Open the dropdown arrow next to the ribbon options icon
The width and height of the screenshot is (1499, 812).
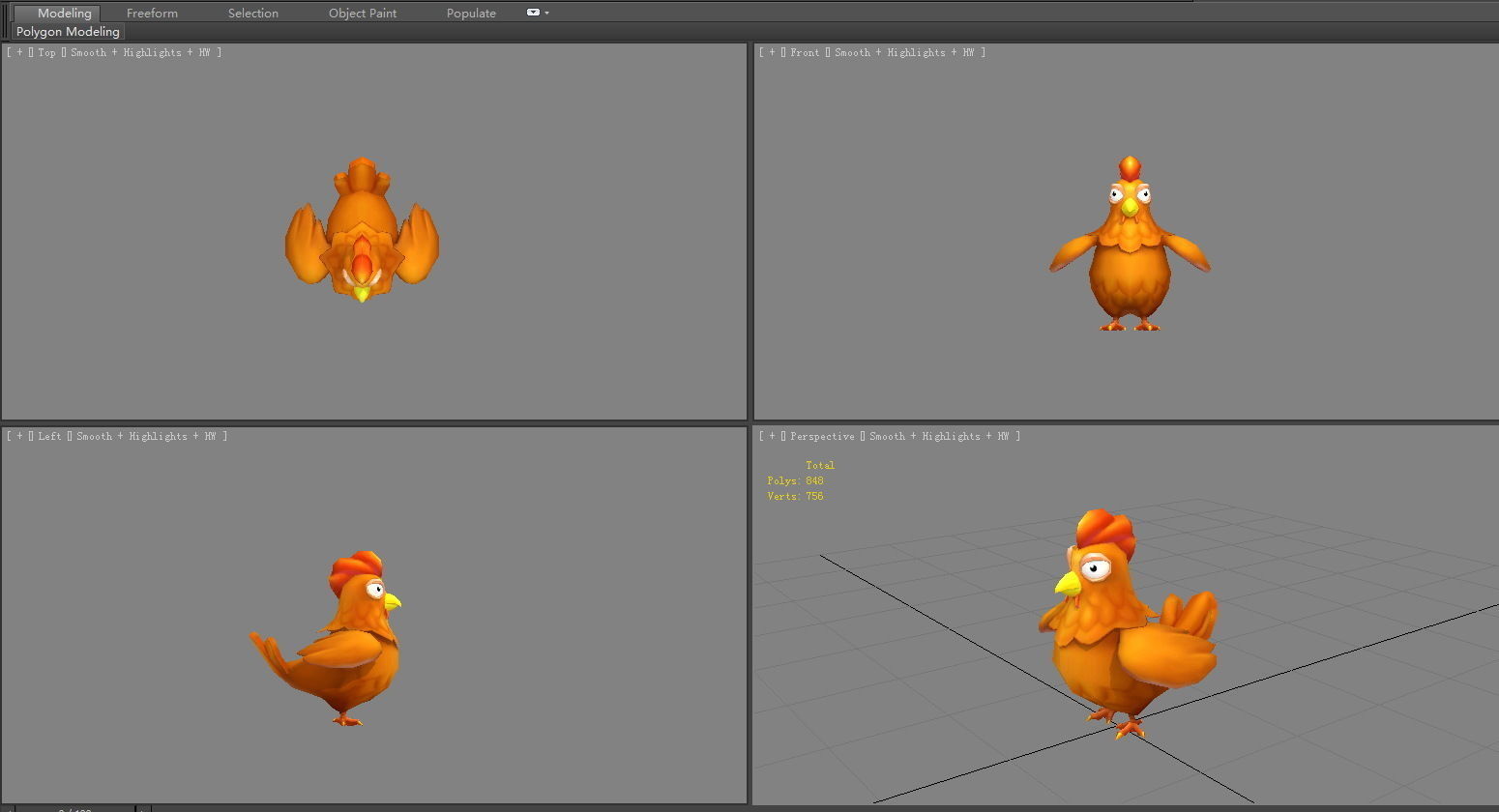(x=547, y=14)
